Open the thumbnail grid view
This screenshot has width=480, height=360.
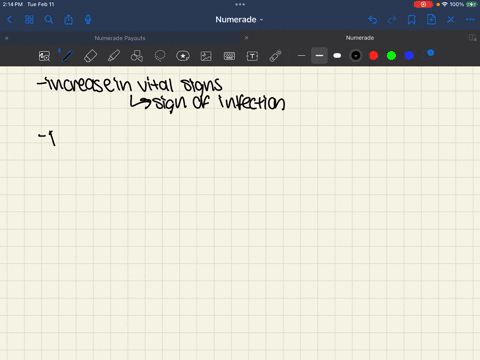point(29,20)
